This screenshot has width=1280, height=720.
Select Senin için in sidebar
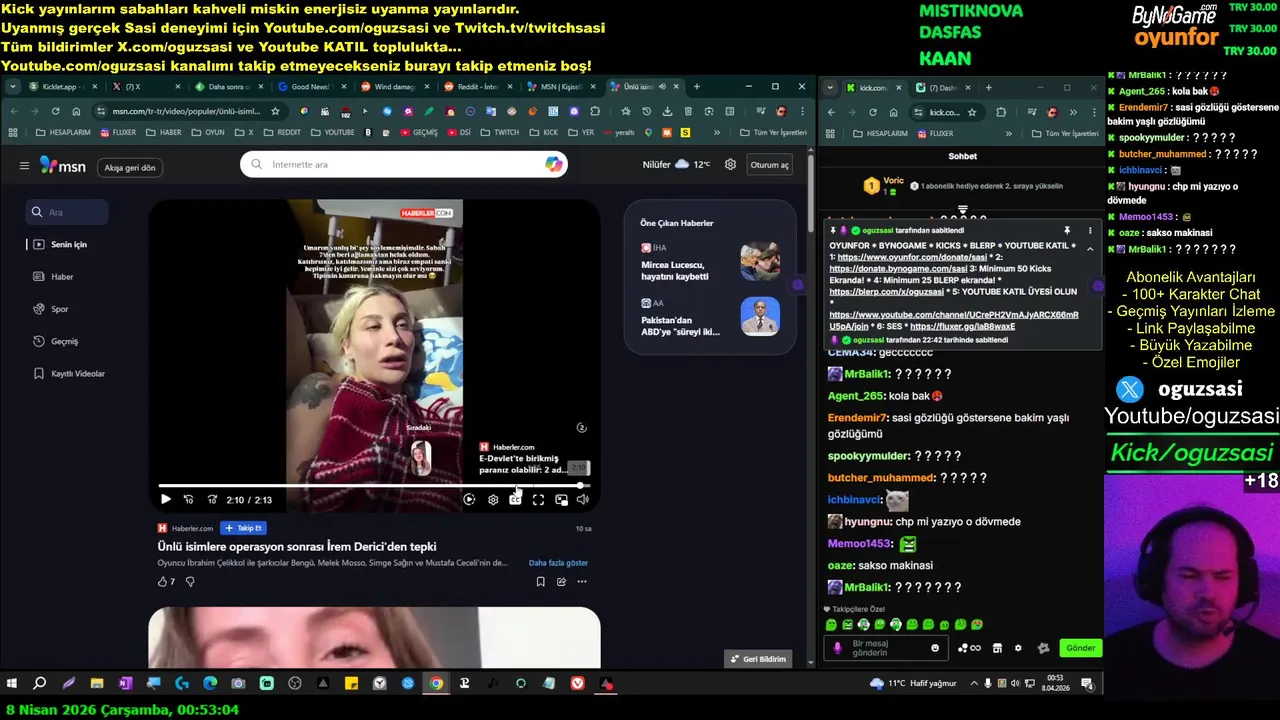66,244
